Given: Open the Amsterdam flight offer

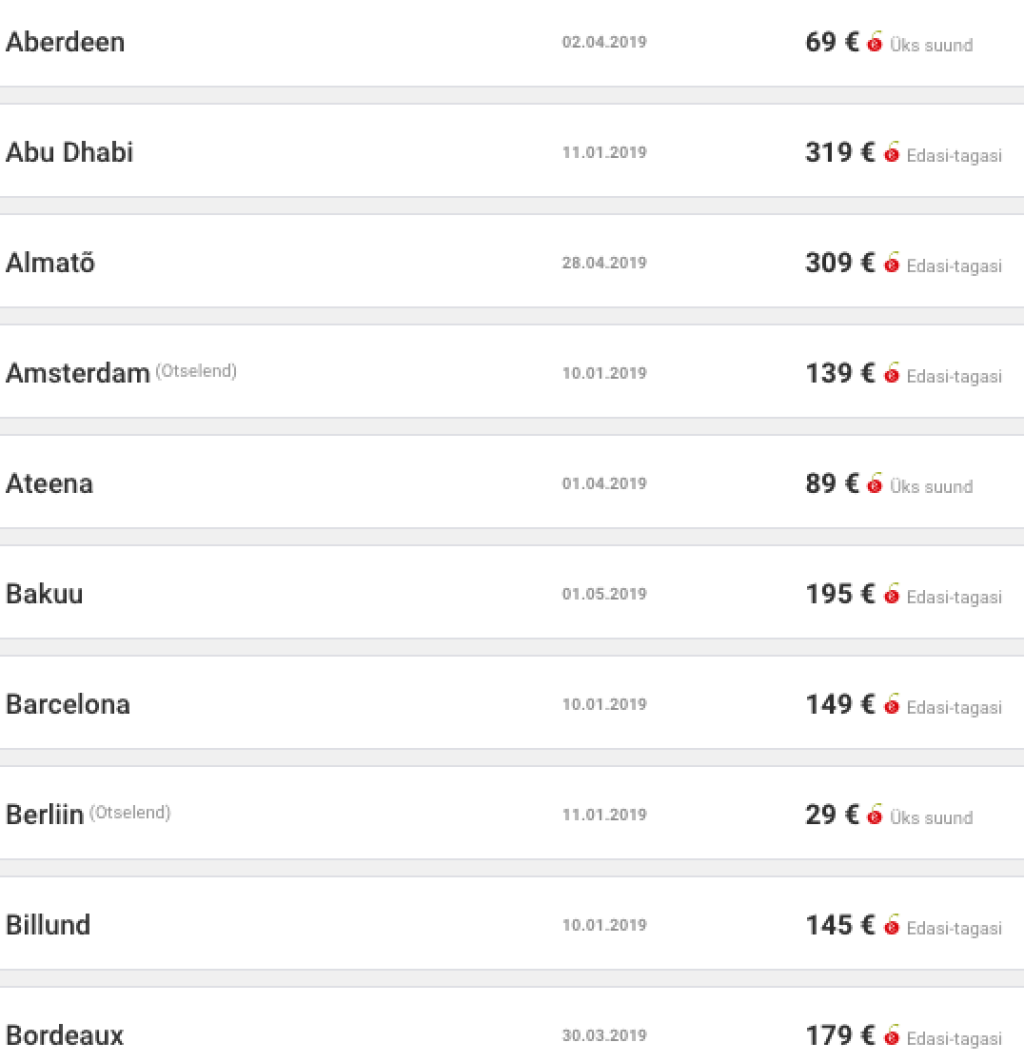Looking at the screenshot, I should click(77, 374).
